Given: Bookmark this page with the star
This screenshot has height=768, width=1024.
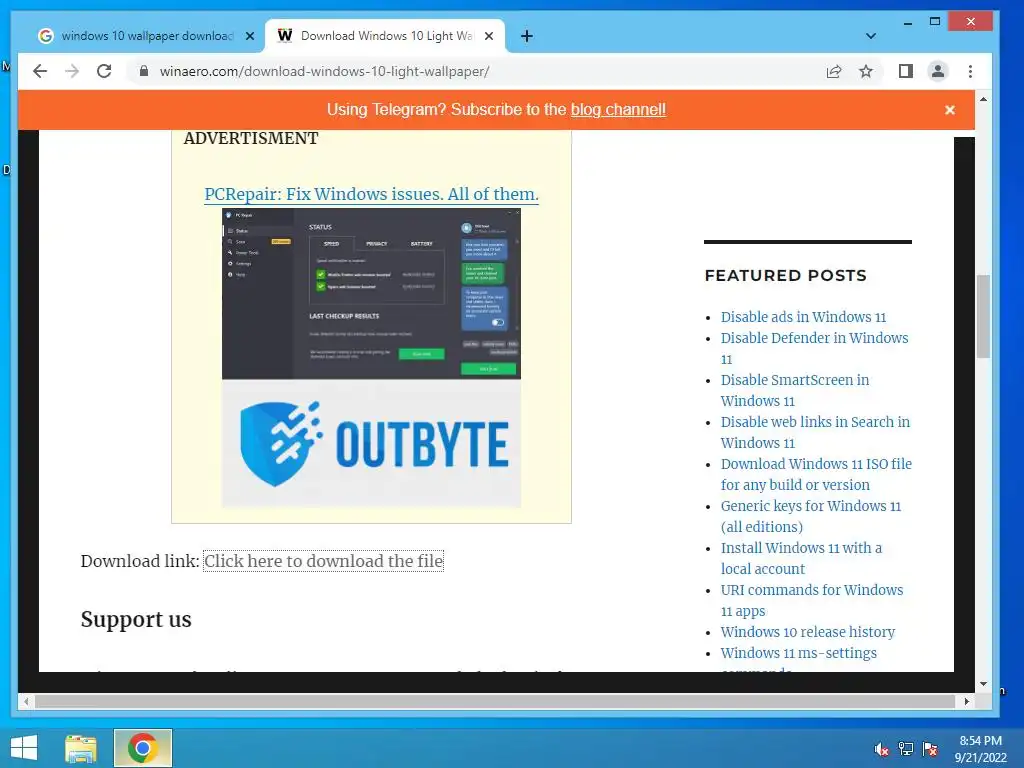Looking at the screenshot, I should point(866,71).
